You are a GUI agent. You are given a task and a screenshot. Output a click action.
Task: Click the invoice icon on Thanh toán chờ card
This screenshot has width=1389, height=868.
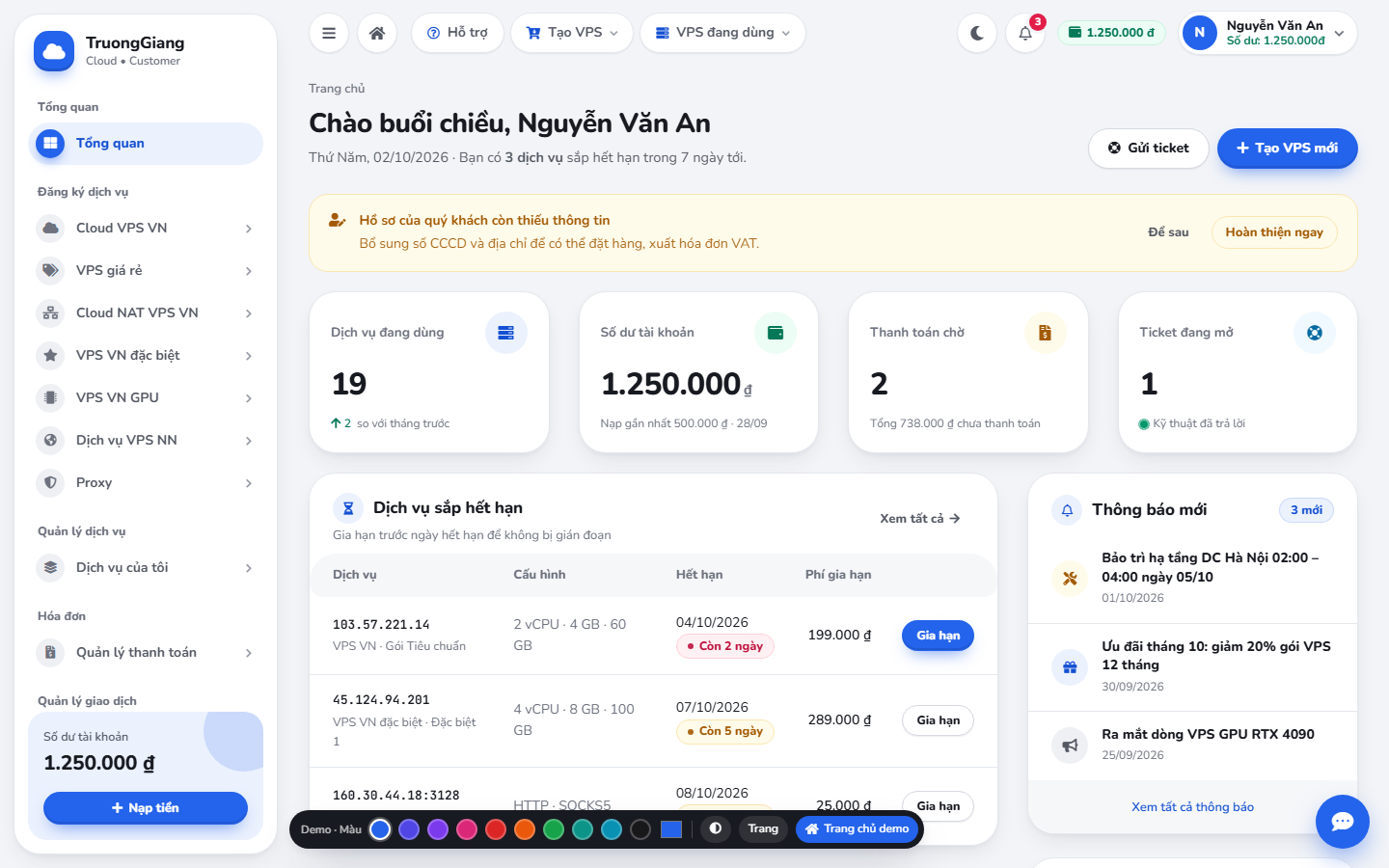[x=1045, y=333]
